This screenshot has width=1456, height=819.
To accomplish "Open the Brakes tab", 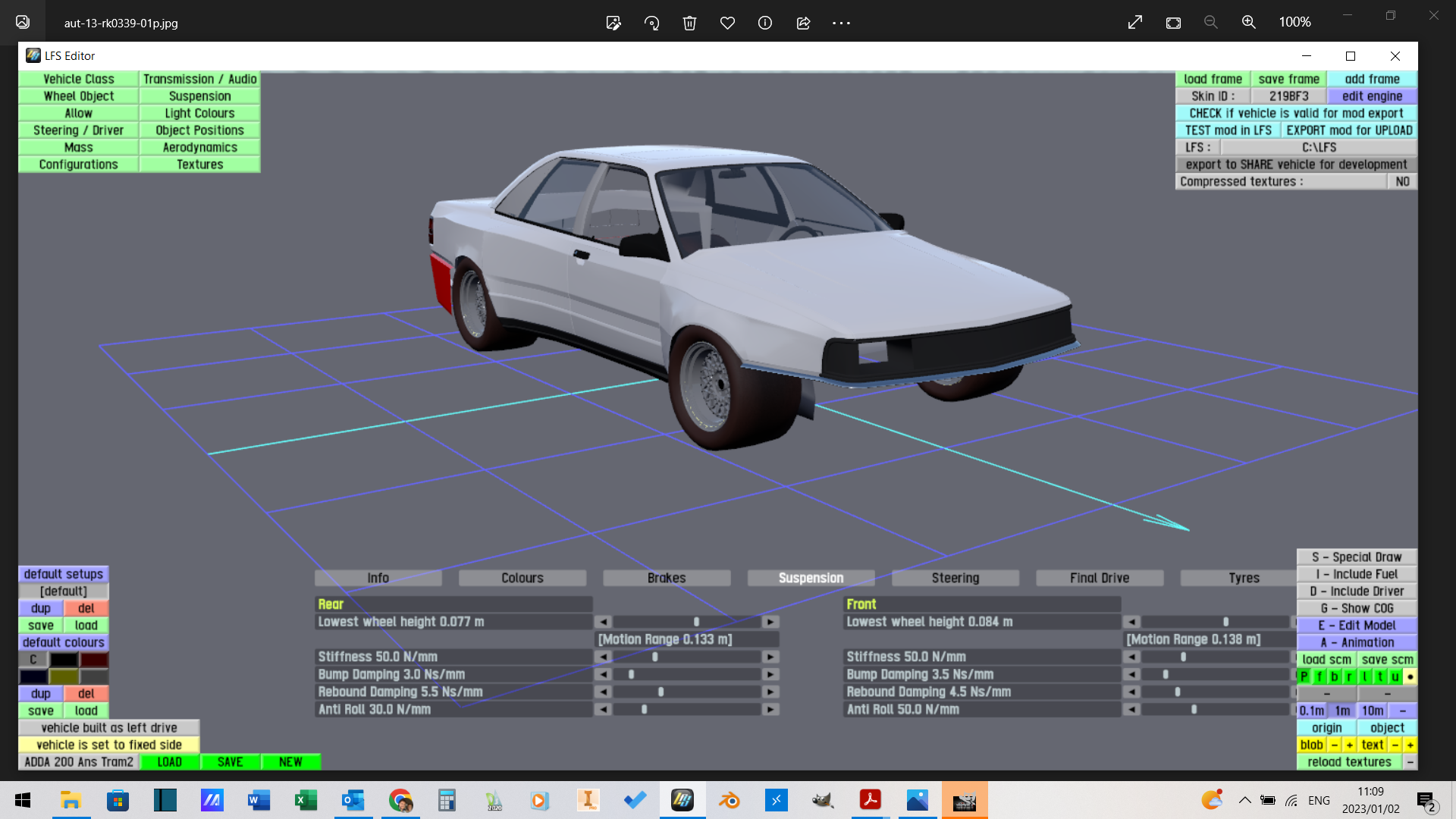I will coord(667,578).
